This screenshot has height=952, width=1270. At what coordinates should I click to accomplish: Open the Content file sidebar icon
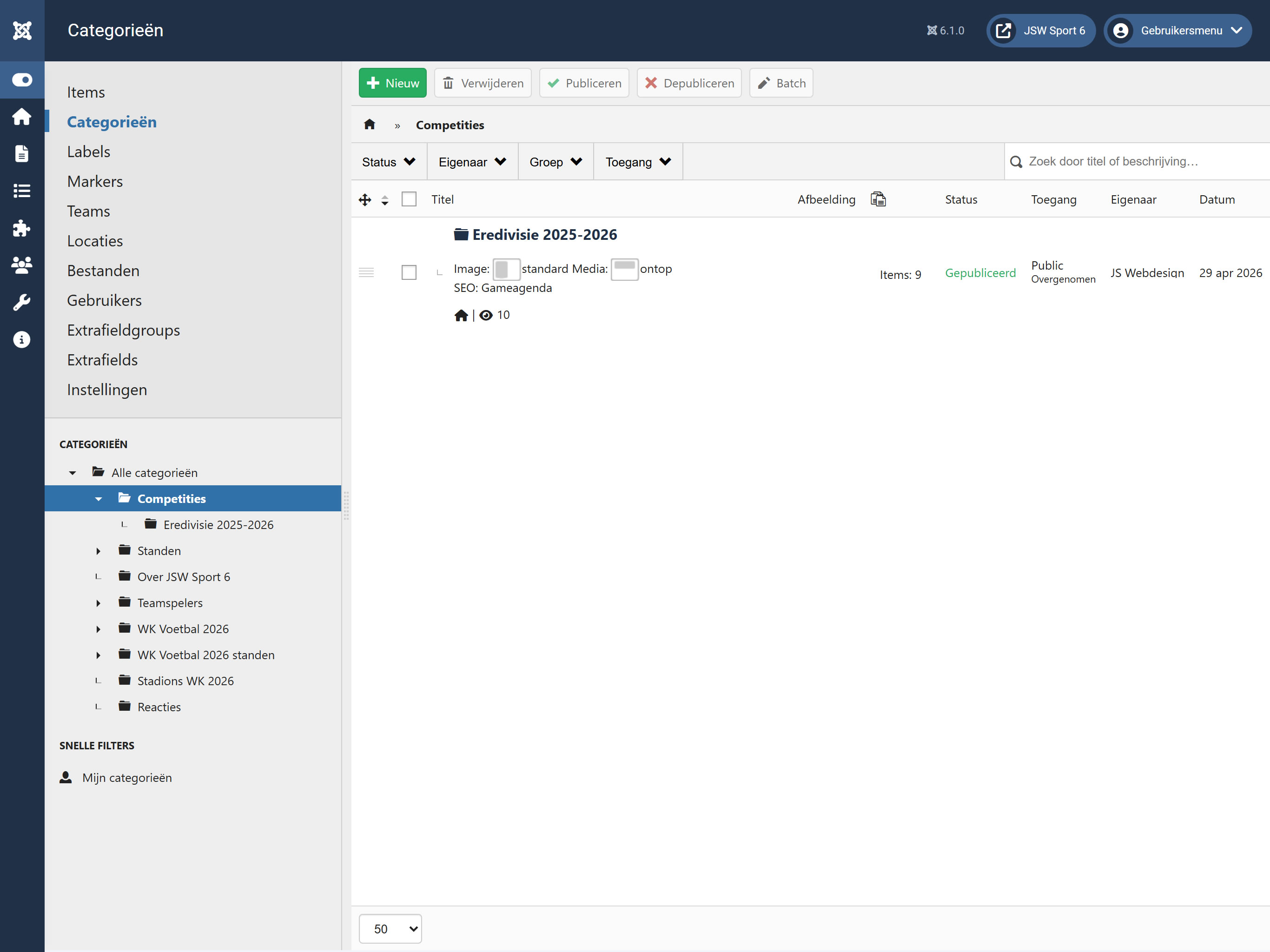tap(22, 154)
